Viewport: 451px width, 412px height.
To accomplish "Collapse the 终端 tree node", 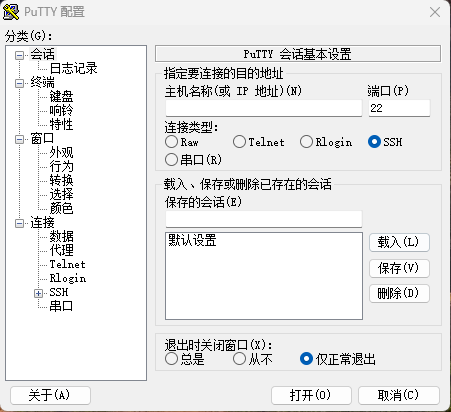I will tap(20, 83).
